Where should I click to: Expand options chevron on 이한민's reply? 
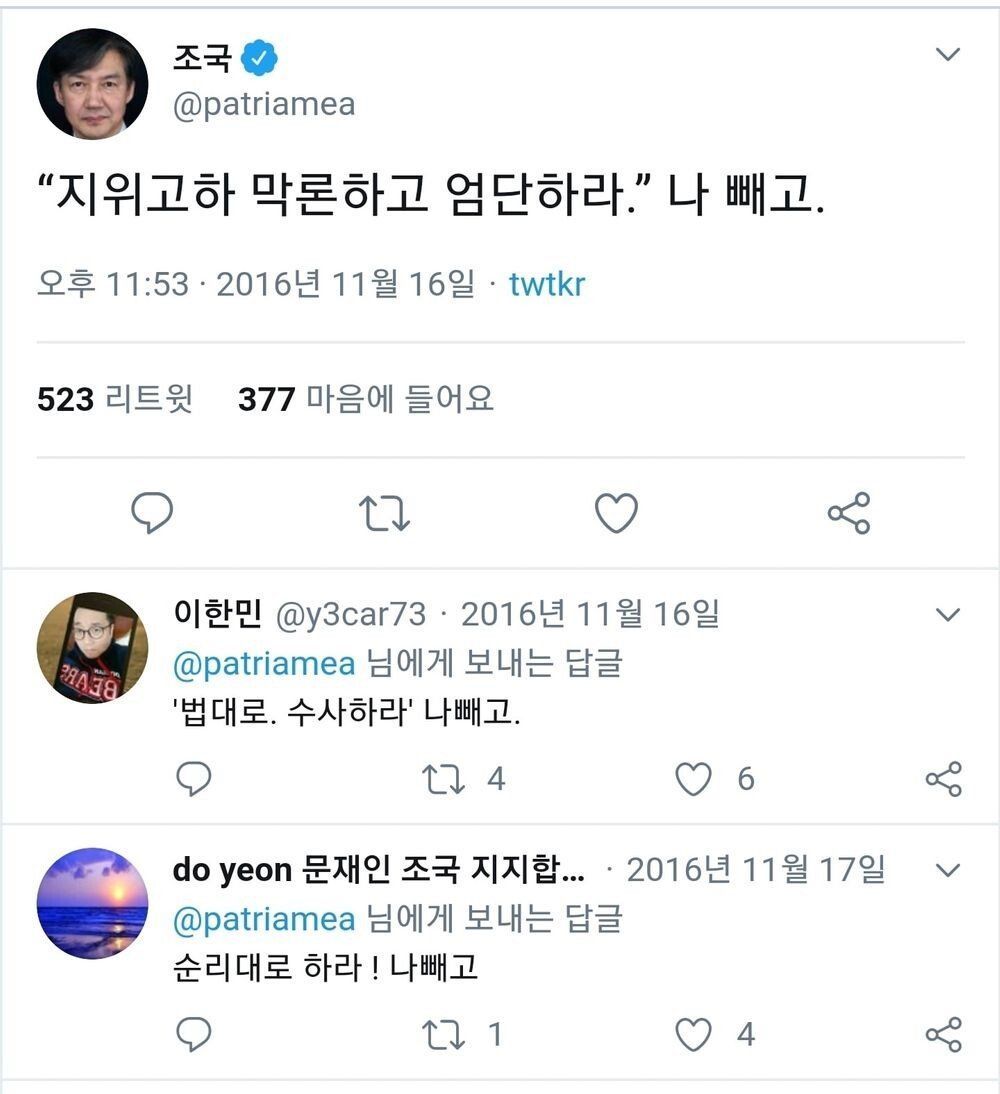point(947,614)
